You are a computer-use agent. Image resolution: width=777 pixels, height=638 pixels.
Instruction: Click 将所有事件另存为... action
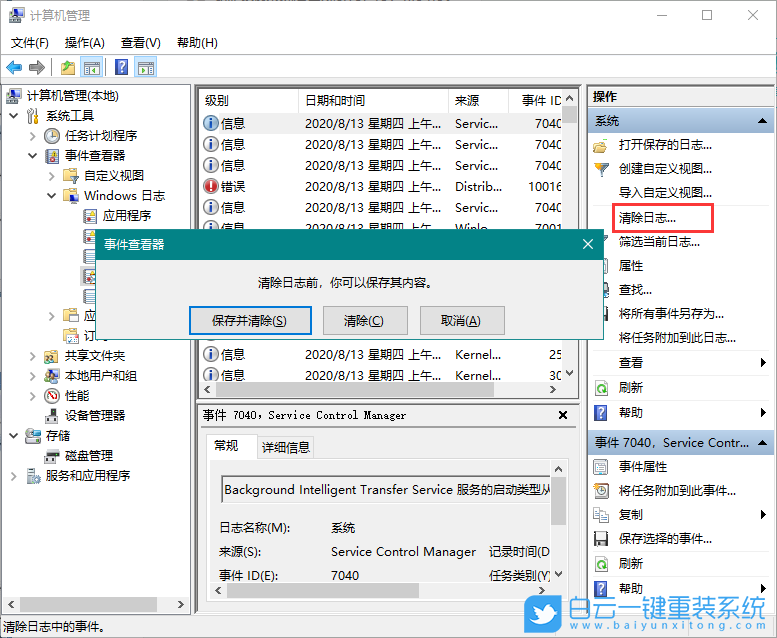pos(671,314)
